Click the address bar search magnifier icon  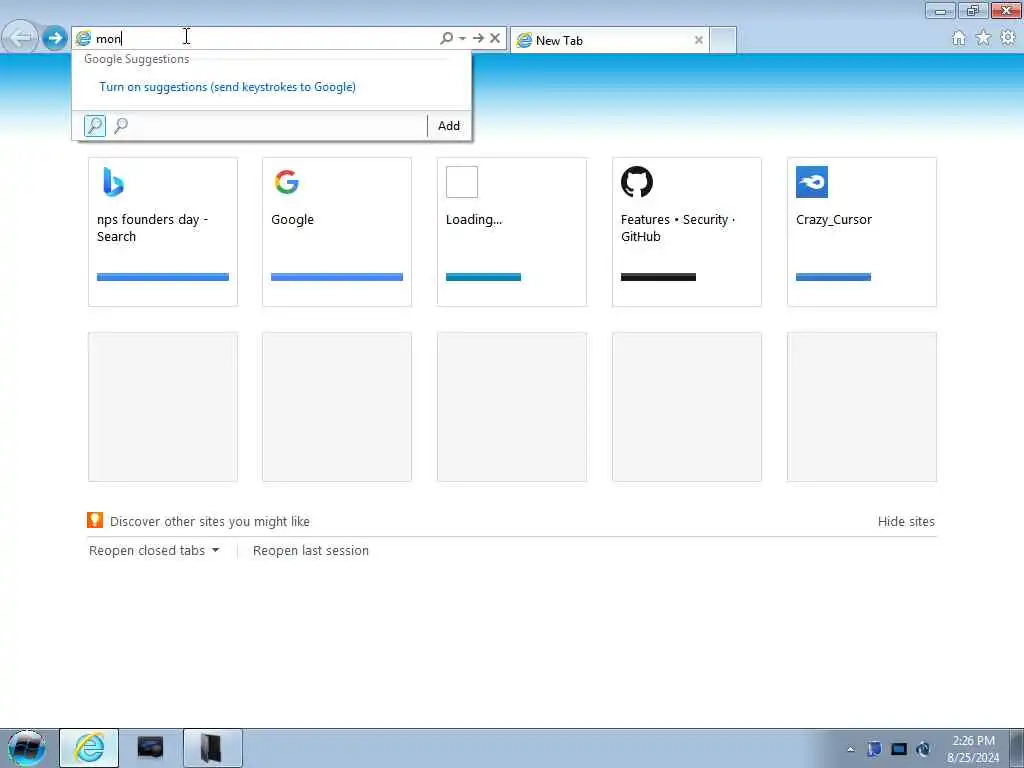click(447, 39)
